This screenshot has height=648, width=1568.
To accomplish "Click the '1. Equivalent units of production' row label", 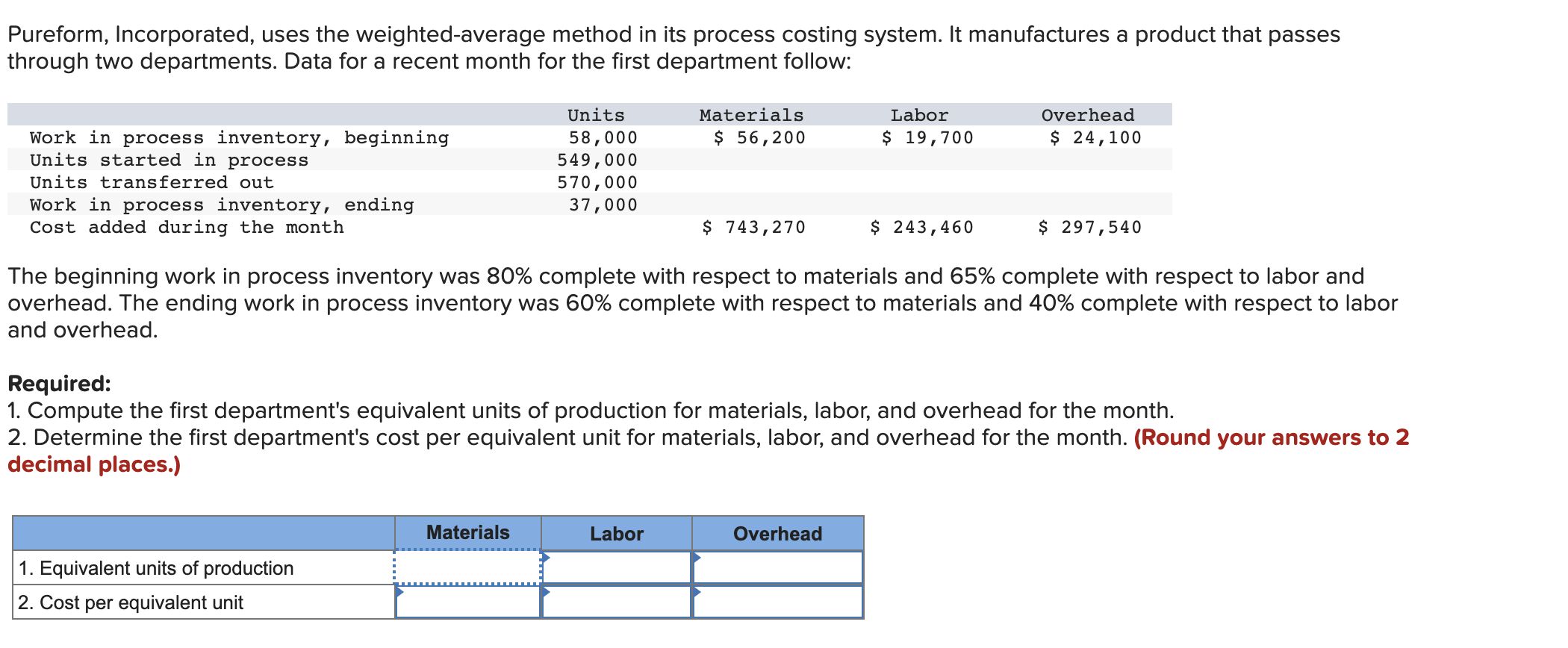I will [156, 568].
